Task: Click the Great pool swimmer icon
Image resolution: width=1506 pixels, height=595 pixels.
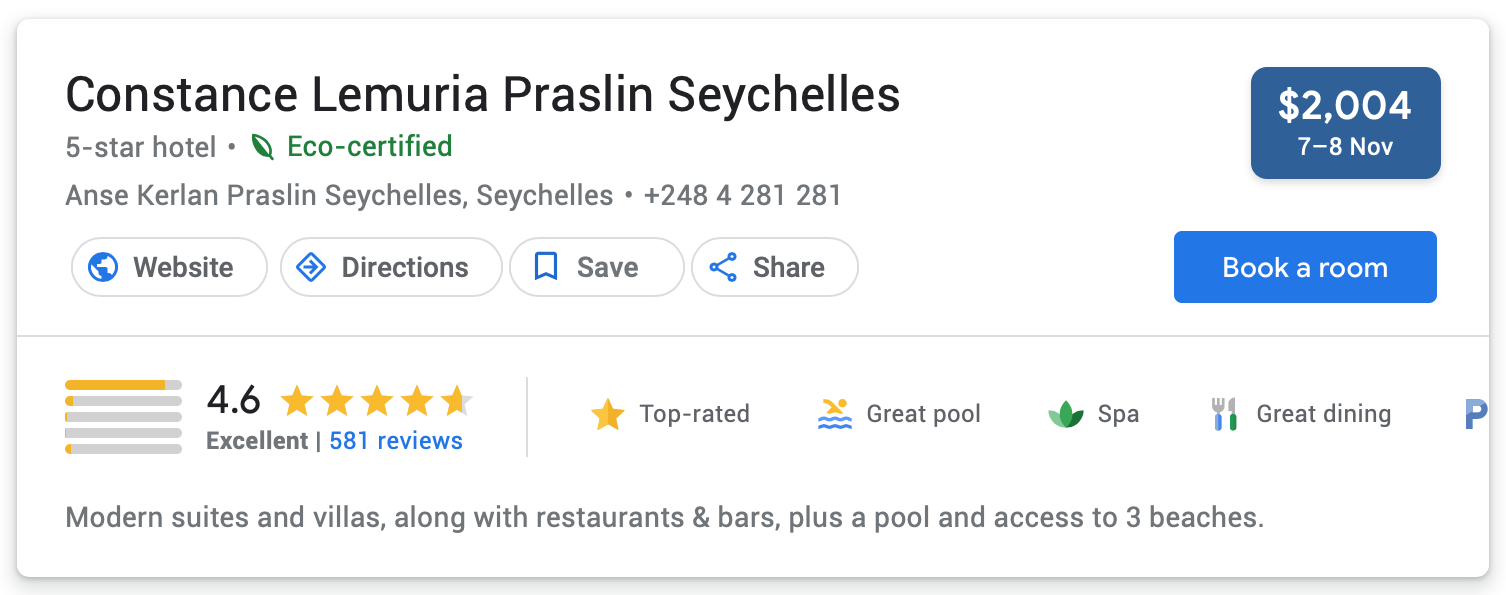Action: pos(834,414)
